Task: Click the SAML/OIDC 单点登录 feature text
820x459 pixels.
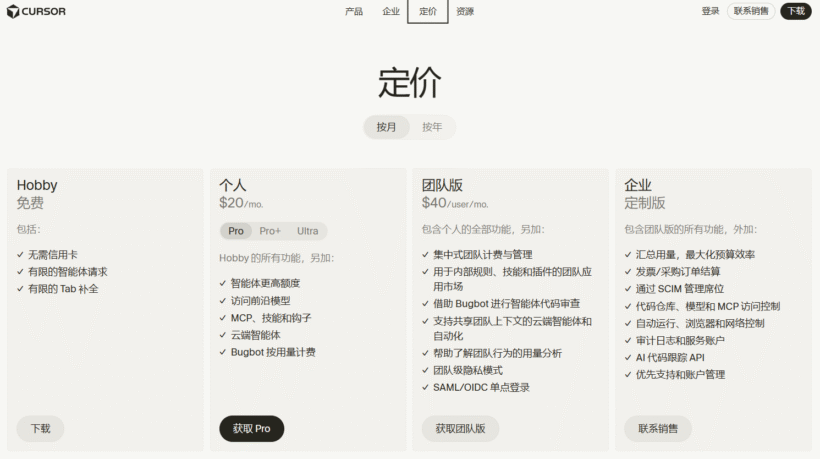Action: tap(481, 387)
